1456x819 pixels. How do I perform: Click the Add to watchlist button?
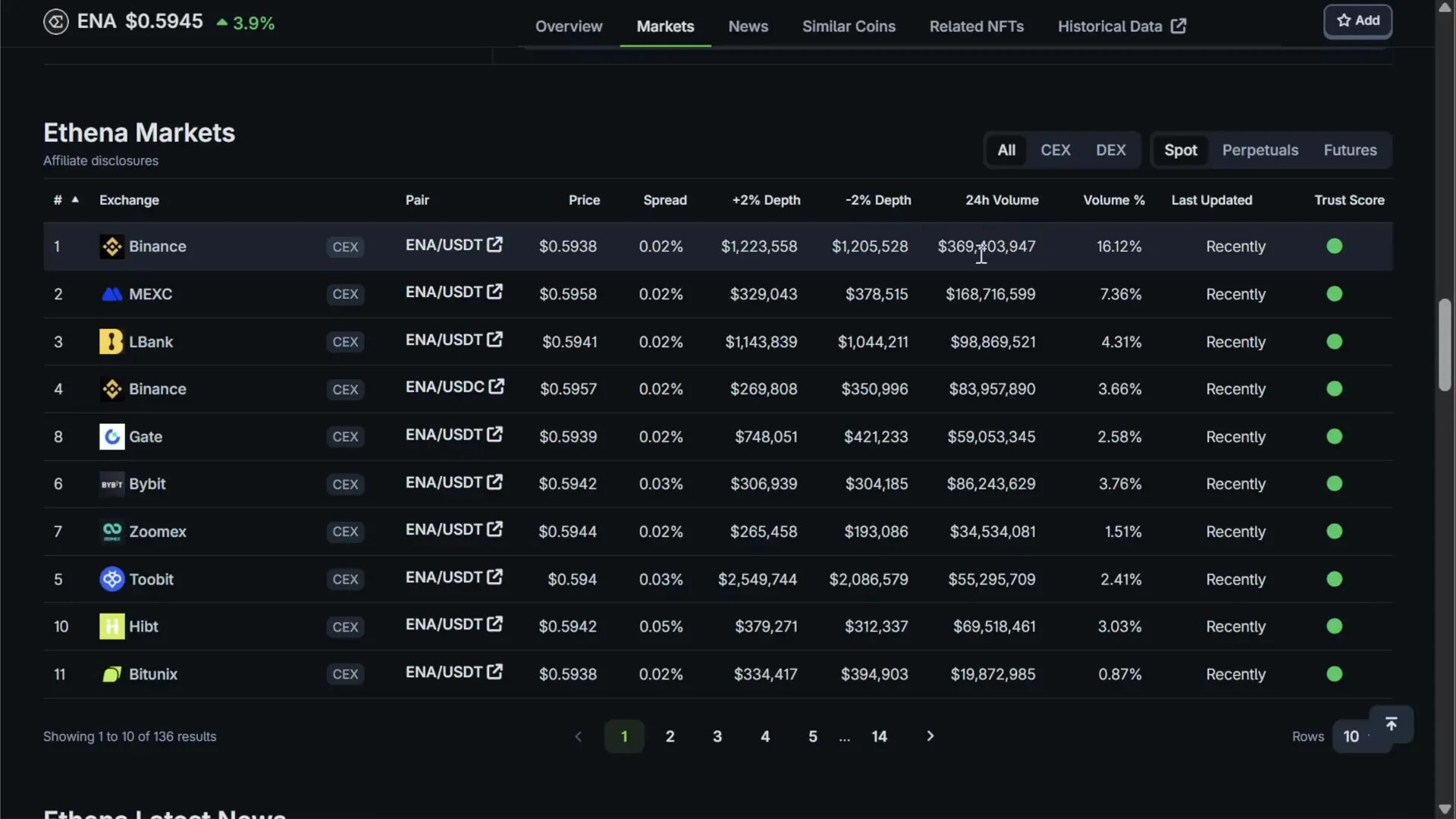(1357, 20)
